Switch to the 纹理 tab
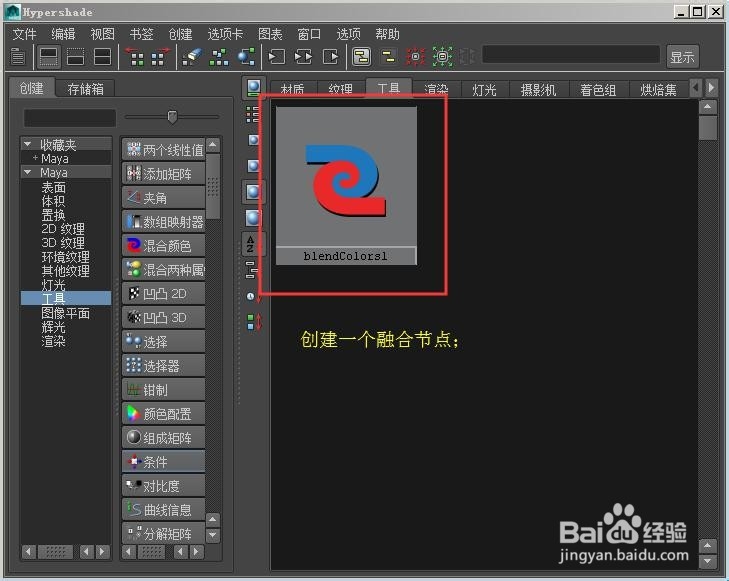 point(341,89)
